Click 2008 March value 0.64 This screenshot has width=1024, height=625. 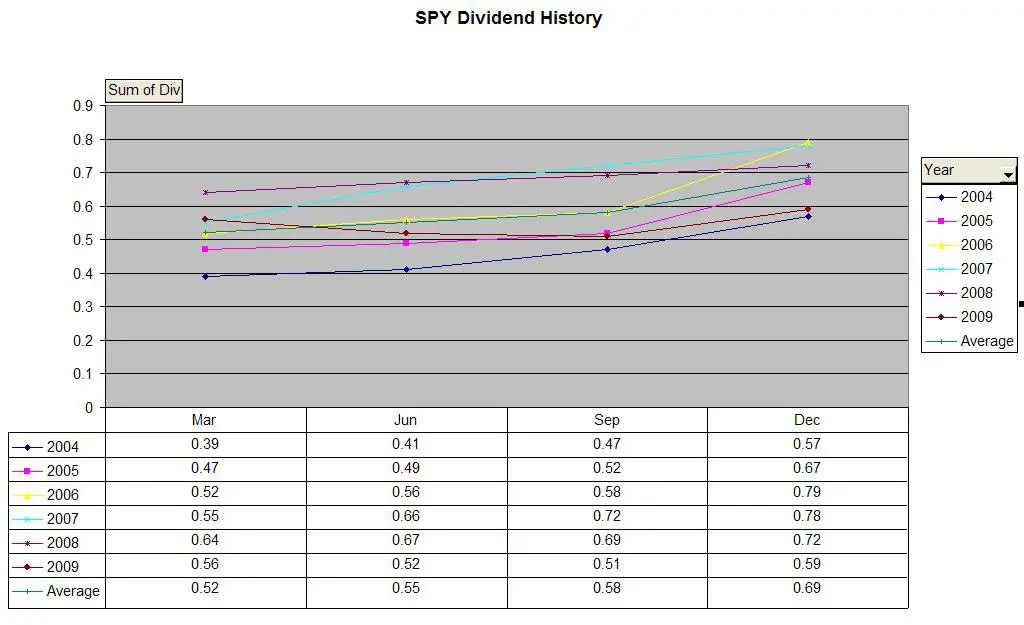click(x=205, y=540)
